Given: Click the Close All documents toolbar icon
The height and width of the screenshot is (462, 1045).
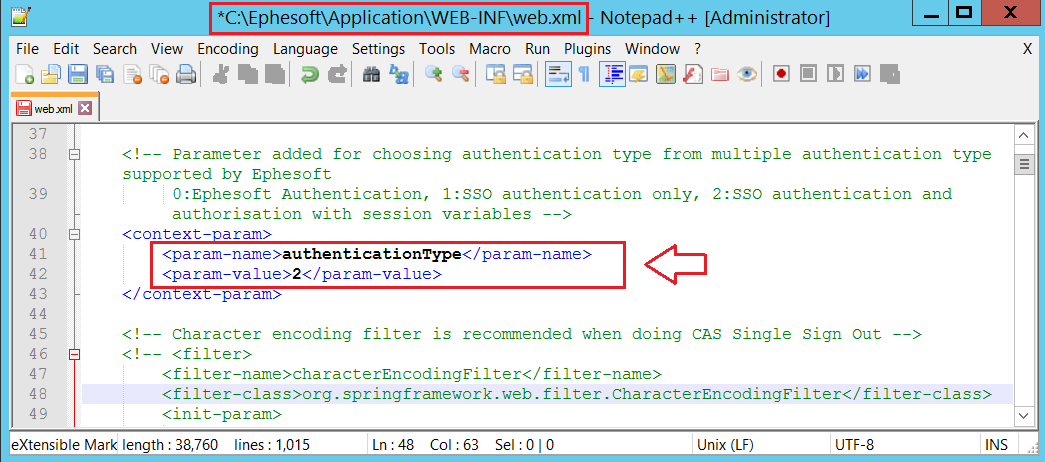Looking at the screenshot, I should coord(159,73).
